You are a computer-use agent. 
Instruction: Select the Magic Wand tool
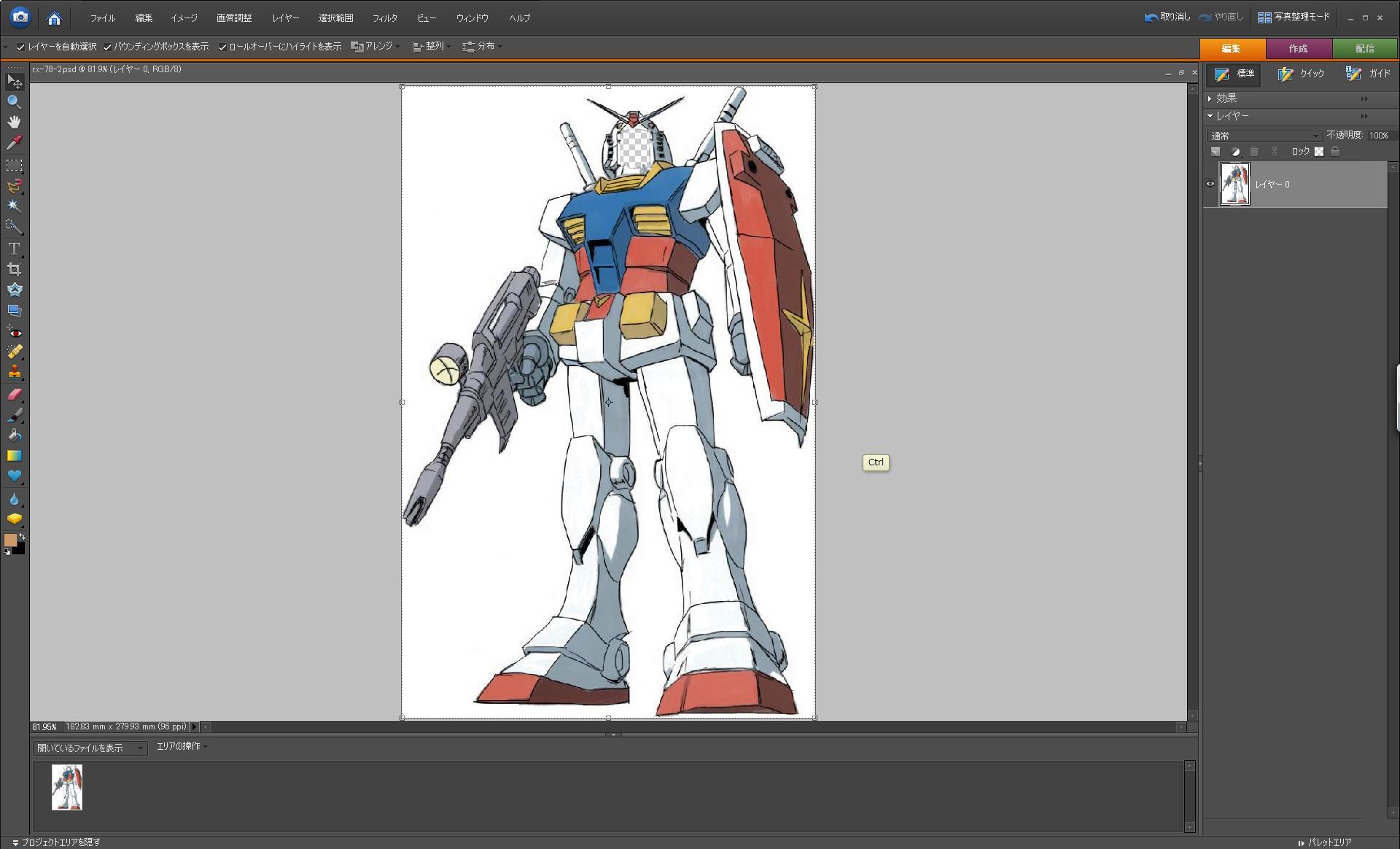click(x=14, y=206)
